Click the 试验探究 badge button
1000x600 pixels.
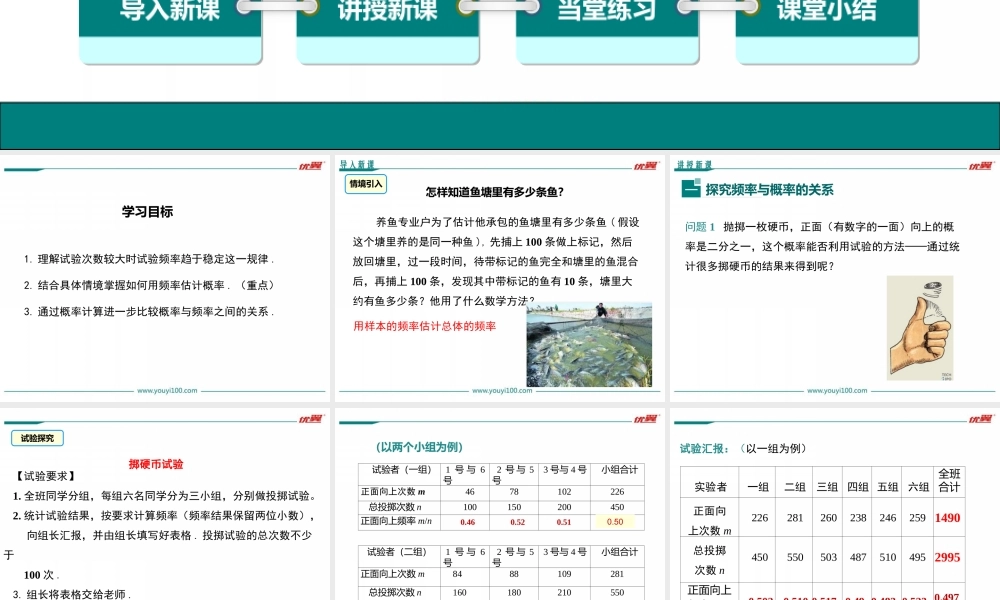click(x=37, y=437)
